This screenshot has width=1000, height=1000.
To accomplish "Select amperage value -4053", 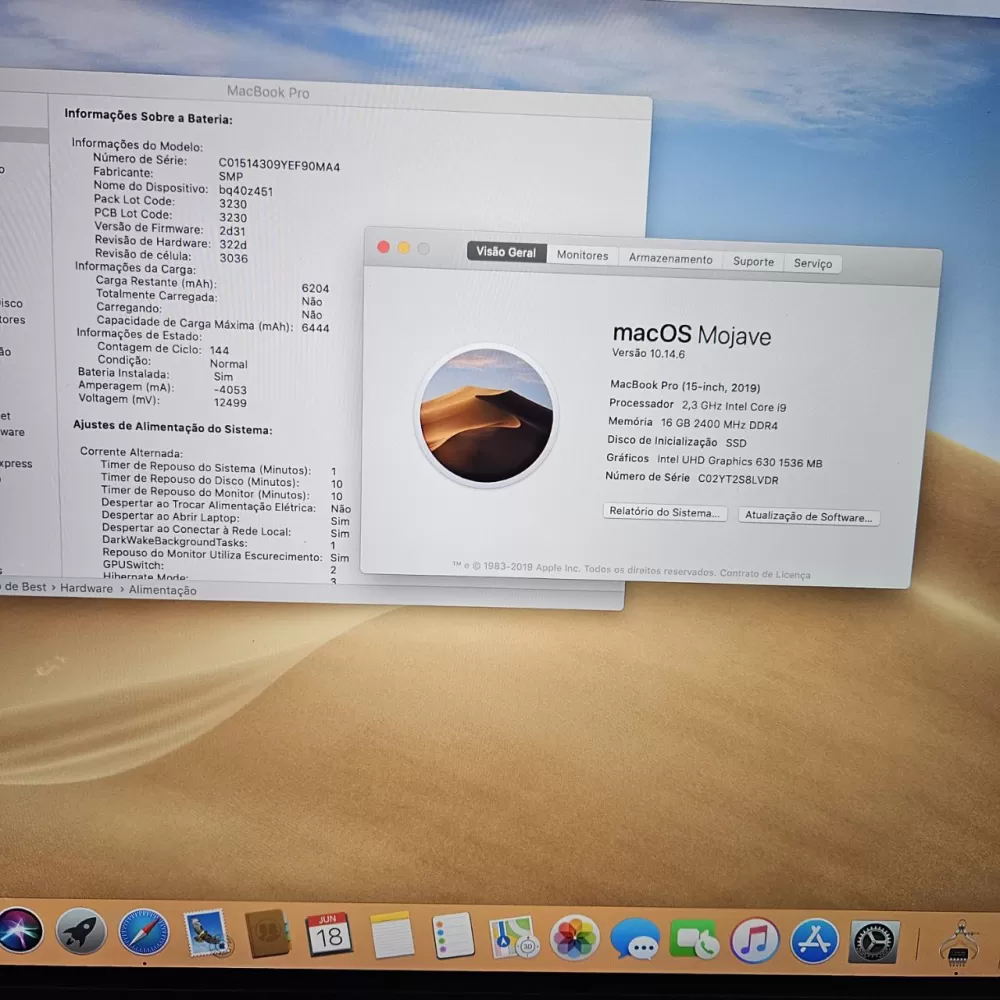I will coord(230,390).
